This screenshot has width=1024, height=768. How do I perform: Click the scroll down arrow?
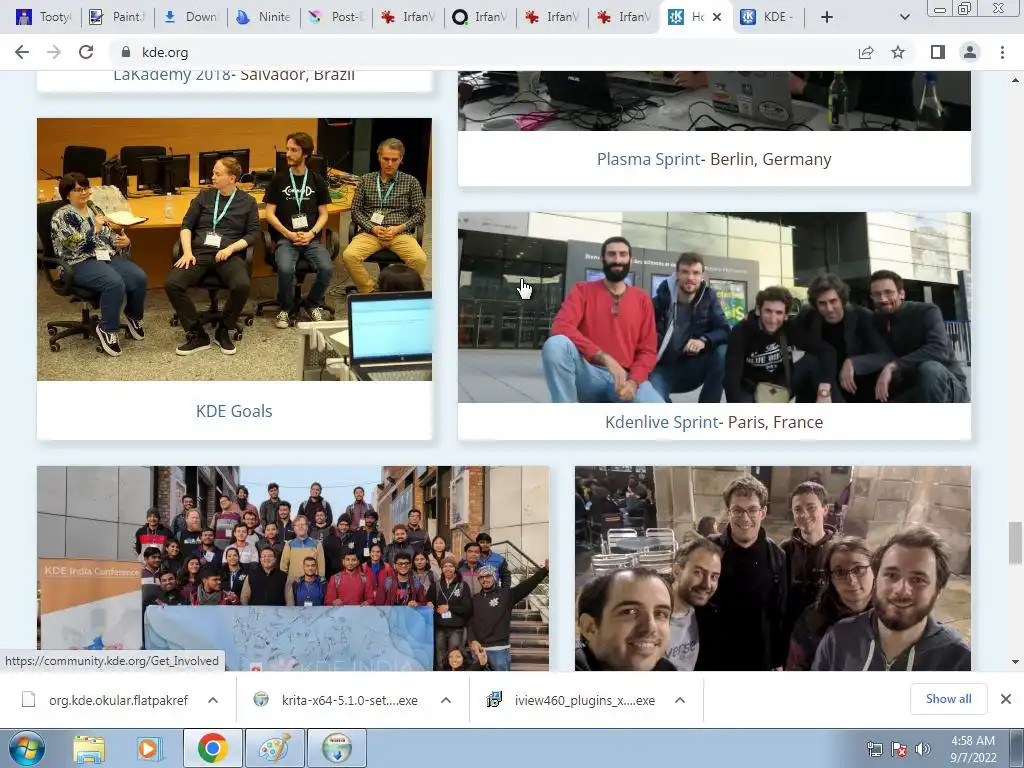(x=1015, y=662)
